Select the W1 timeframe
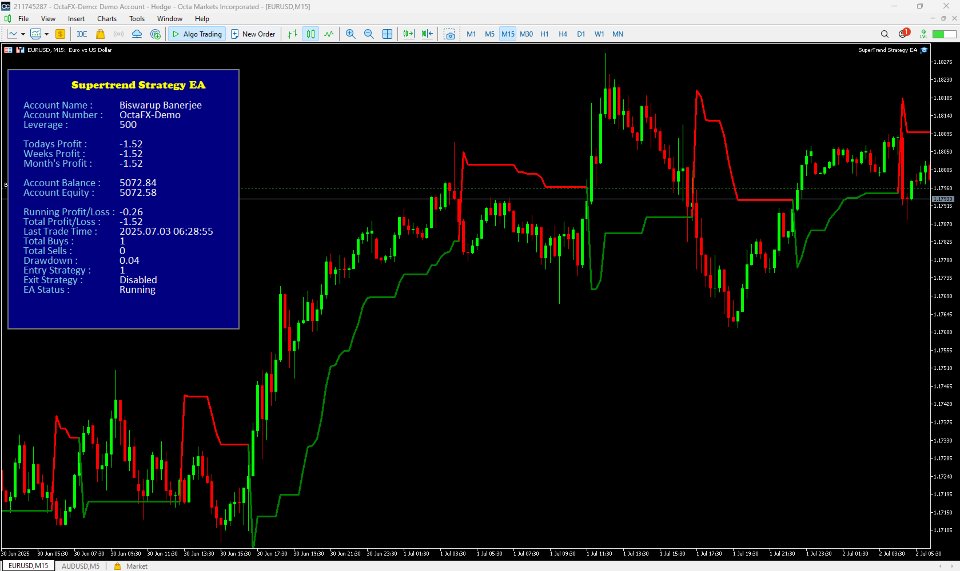The height and width of the screenshot is (571, 960). tap(599, 34)
